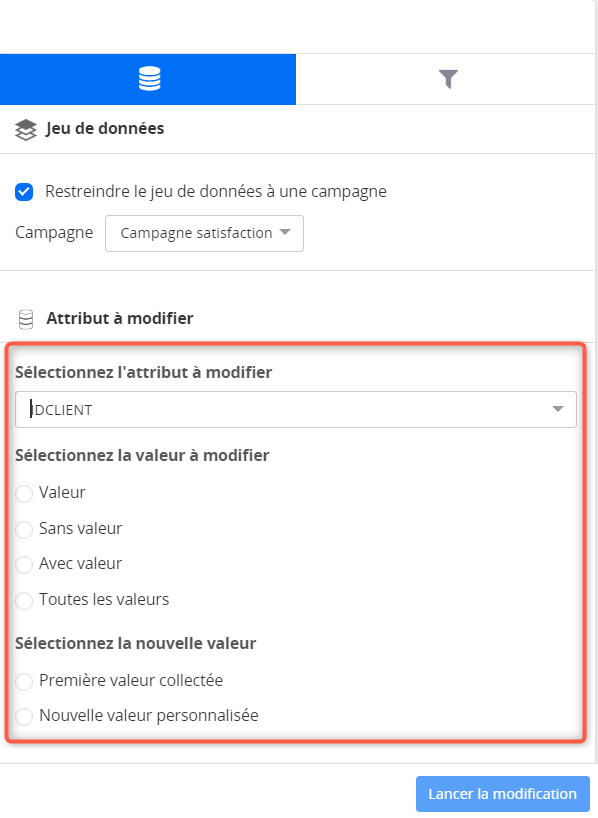Click the Jeu de données section header

(105, 128)
